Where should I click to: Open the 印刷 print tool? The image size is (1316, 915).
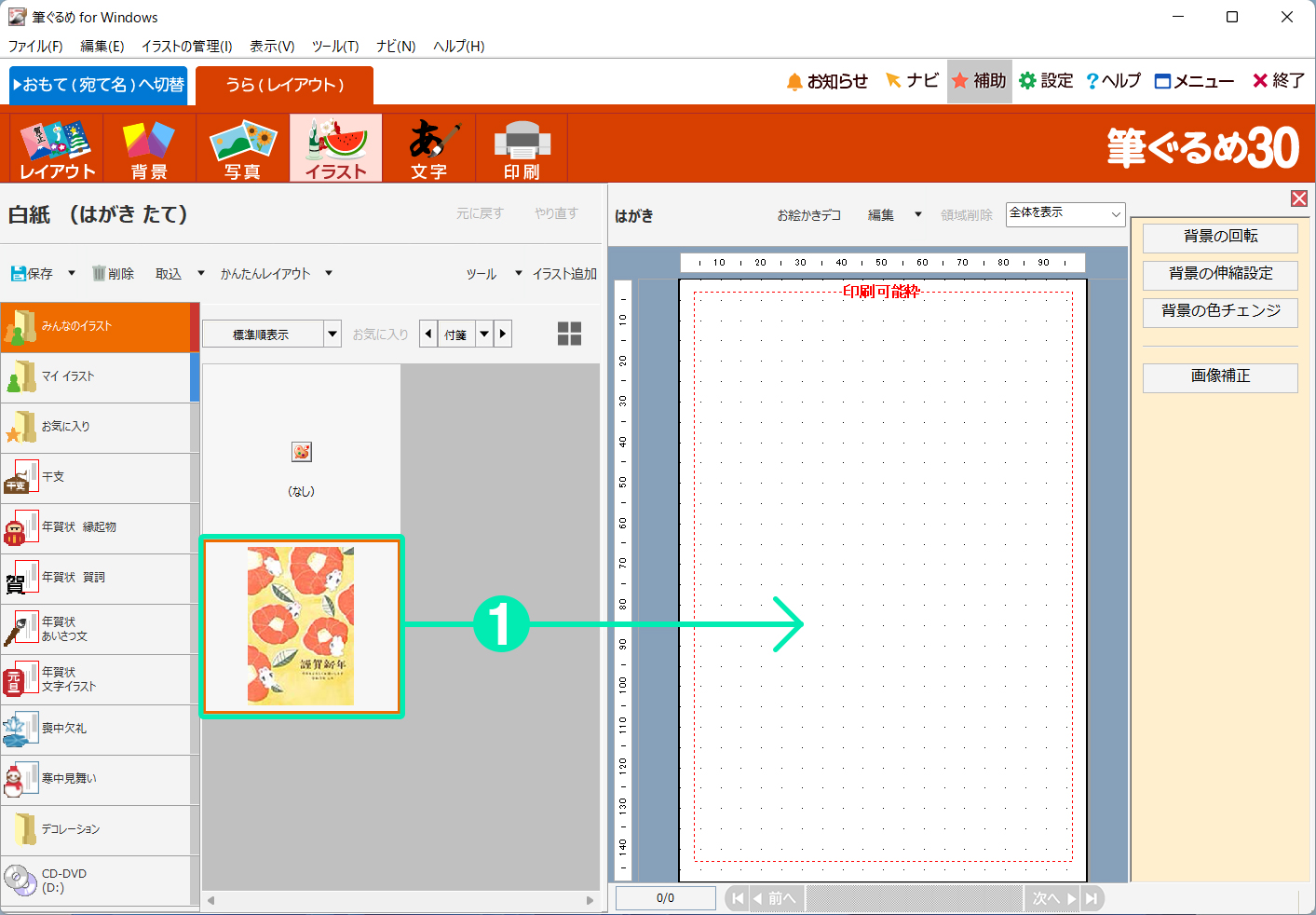(522, 148)
